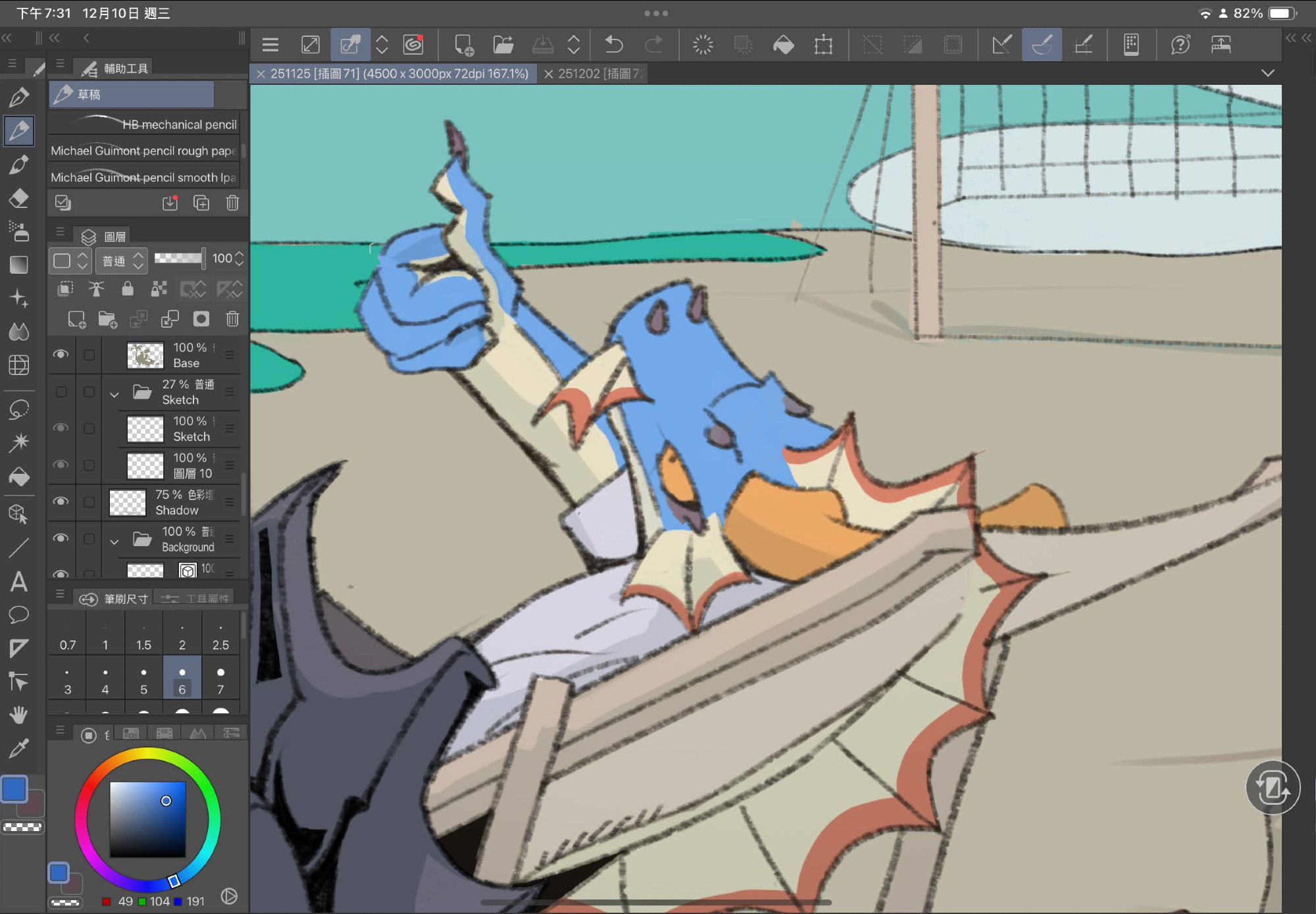The width and height of the screenshot is (1316, 914).
Task: Select the Lasso selection tool
Action: point(18,409)
